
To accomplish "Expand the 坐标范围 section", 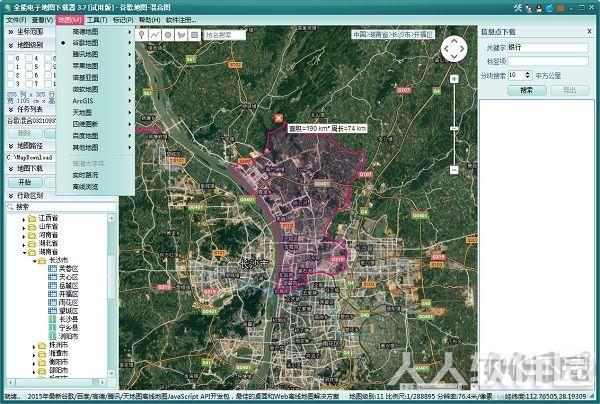I will pyautogui.click(x=11, y=32).
